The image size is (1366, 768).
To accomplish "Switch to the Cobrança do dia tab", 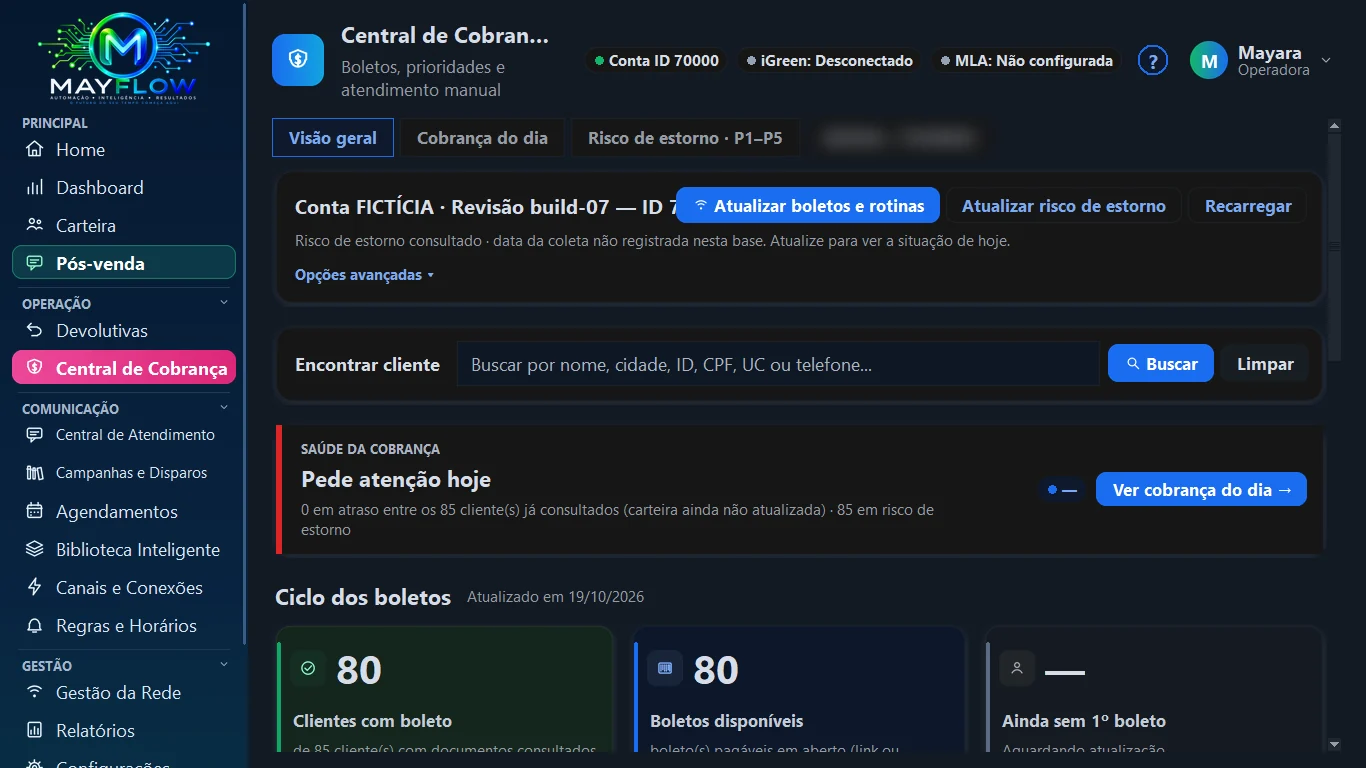I will coord(482,138).
